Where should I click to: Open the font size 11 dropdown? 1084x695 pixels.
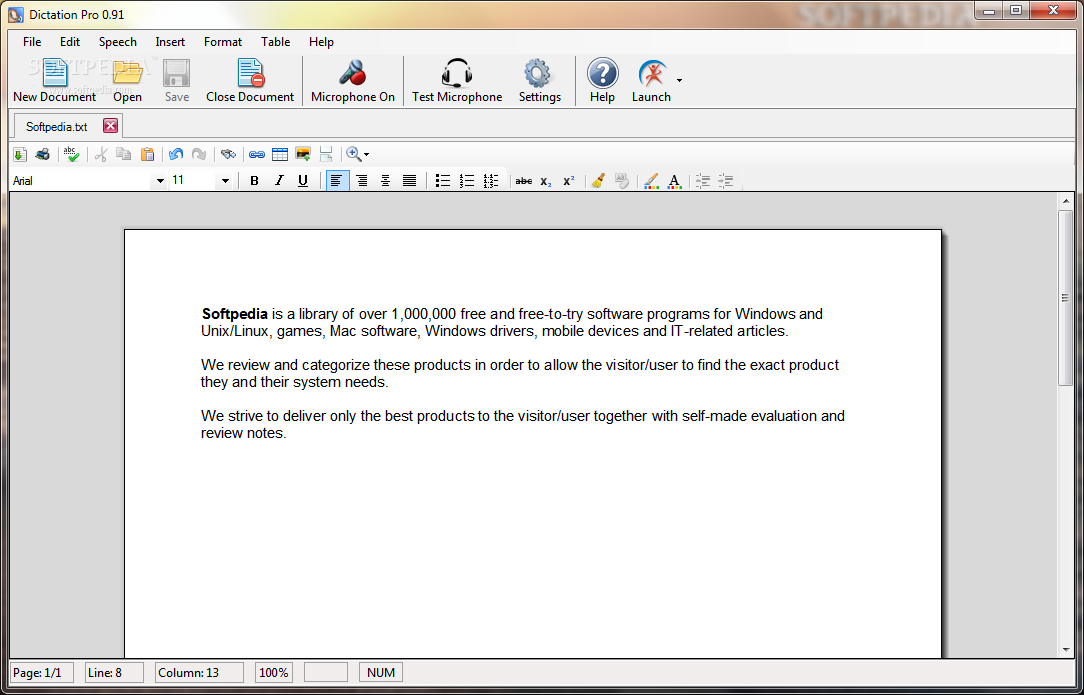point(225,181)
